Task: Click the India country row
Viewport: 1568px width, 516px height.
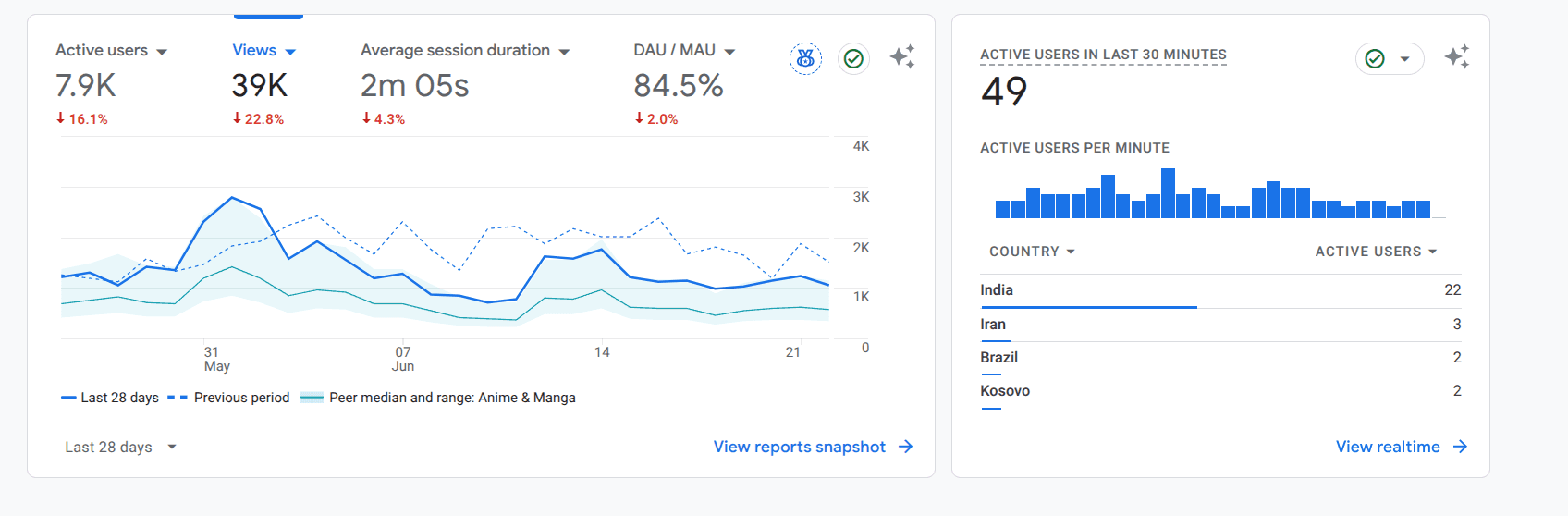Action: [1220, 290]
